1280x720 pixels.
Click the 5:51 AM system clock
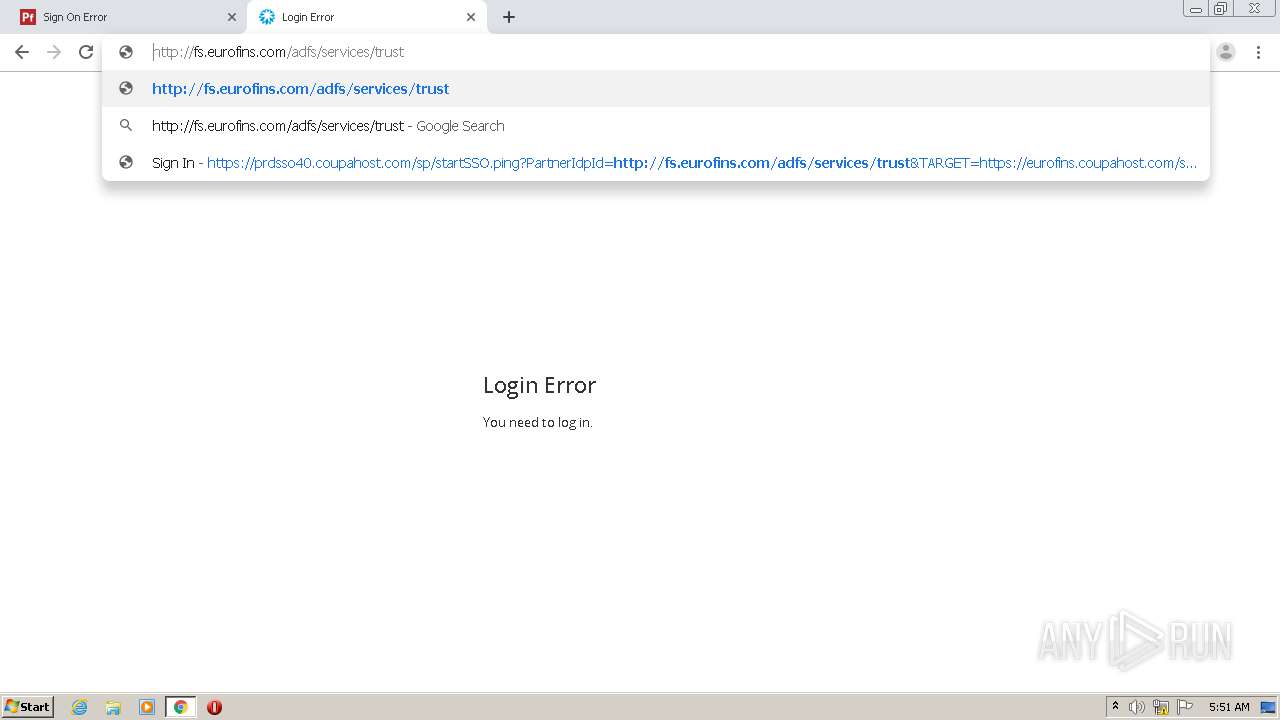click(x=1229, y=707)
